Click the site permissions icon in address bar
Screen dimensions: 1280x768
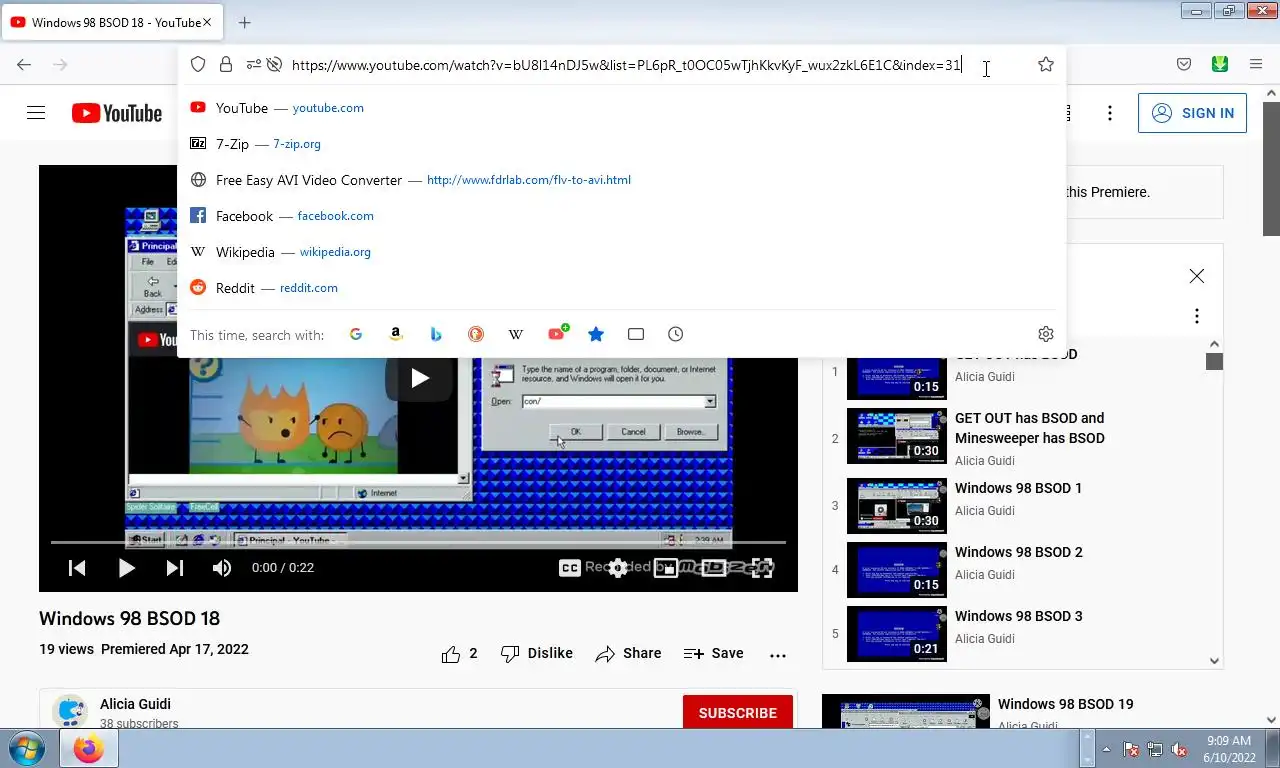(253, 65)
